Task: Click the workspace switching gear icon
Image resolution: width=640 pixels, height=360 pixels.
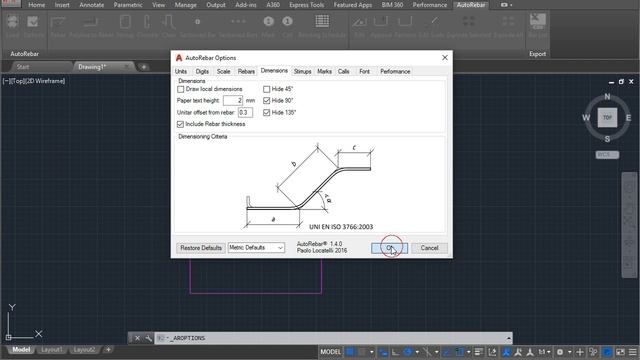Action: pos(560,352)
